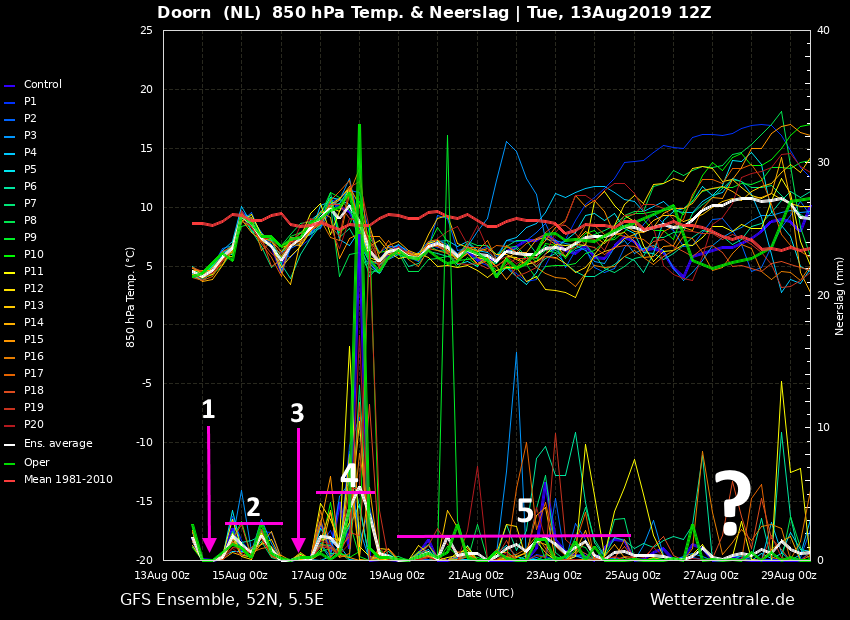
Task: Click the 'P10' legend label
Action: (x=34, y=254)
